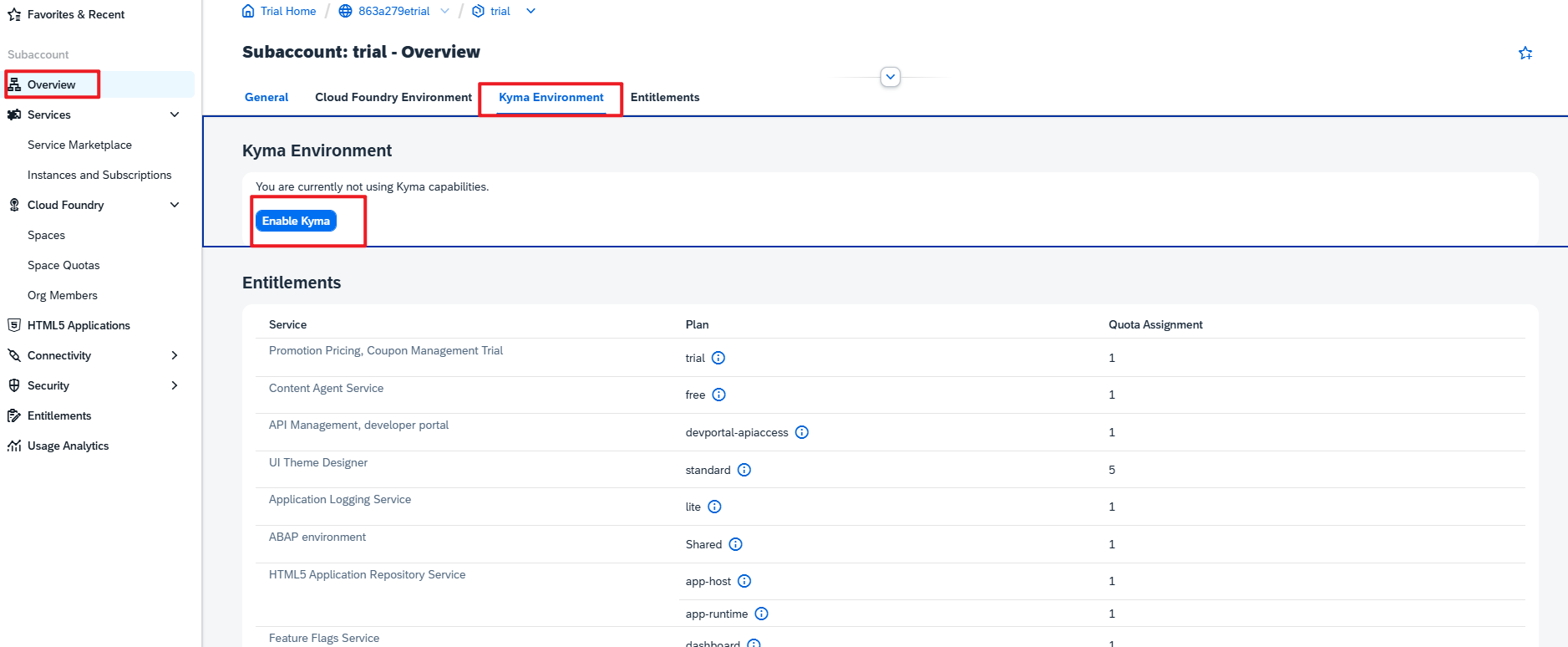Viewport: 1568px width, 647px height.
Task: Open the Entitlements tab
Action: [x=665, y=97]
